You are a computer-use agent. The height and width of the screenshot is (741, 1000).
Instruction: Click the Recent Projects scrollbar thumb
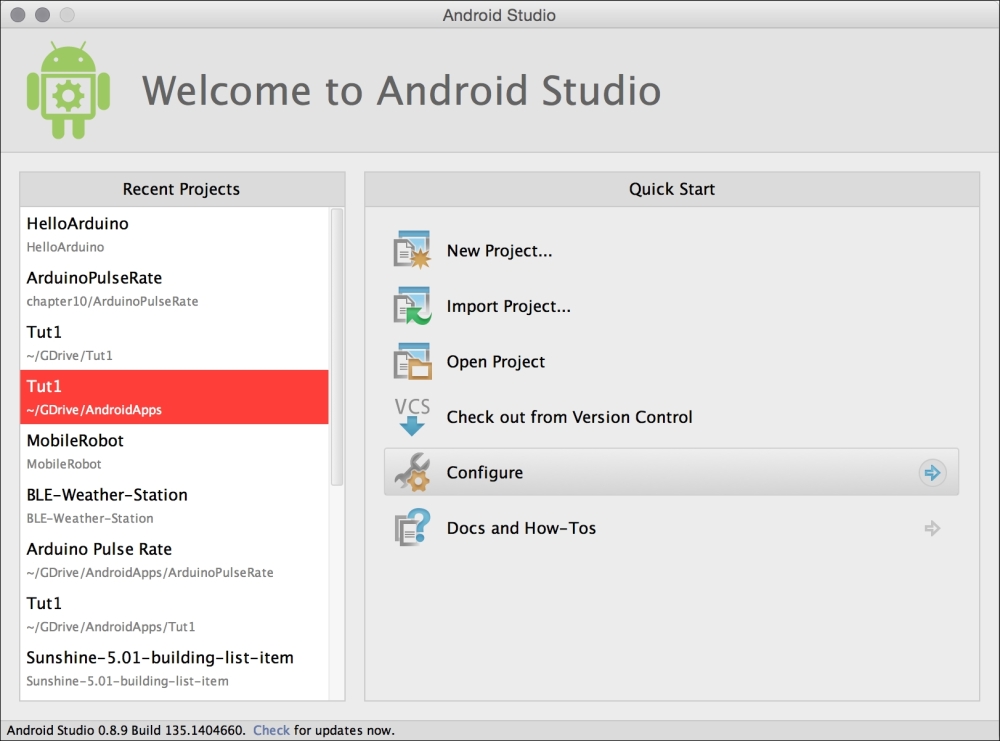(337, 347)
